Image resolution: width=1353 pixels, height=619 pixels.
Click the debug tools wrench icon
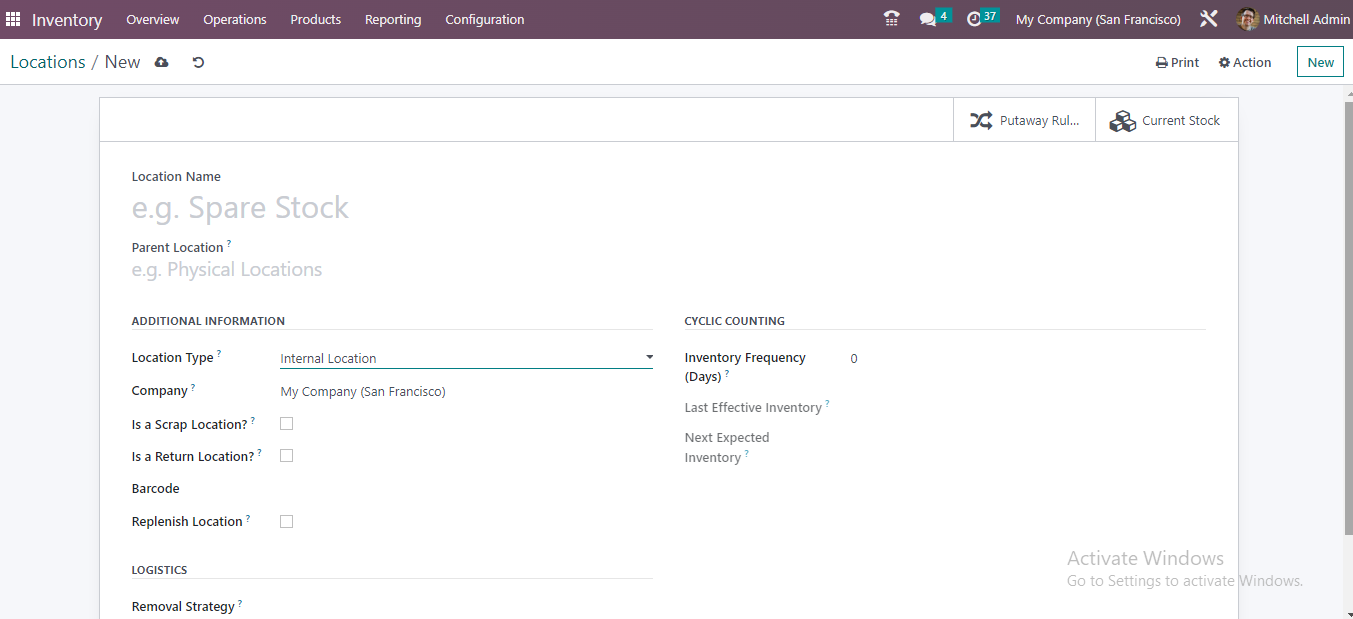(1208, 19)
